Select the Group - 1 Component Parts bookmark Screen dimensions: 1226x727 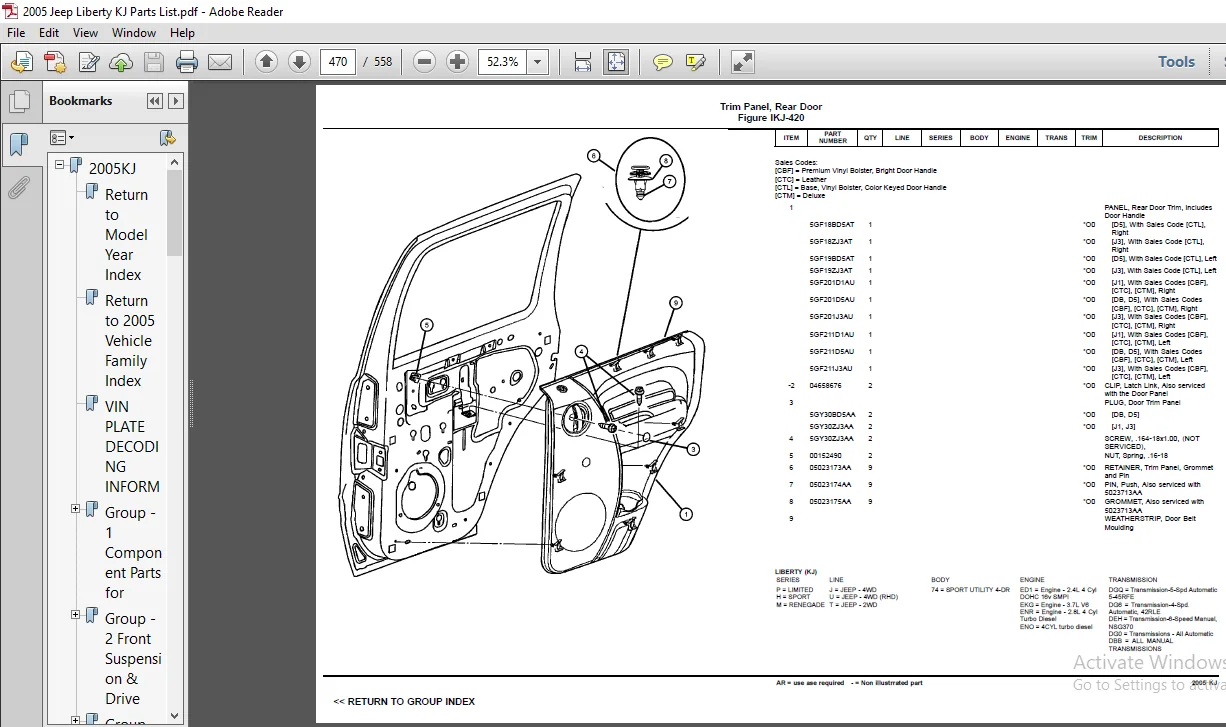pyautogui.click(x=133, y=552)
